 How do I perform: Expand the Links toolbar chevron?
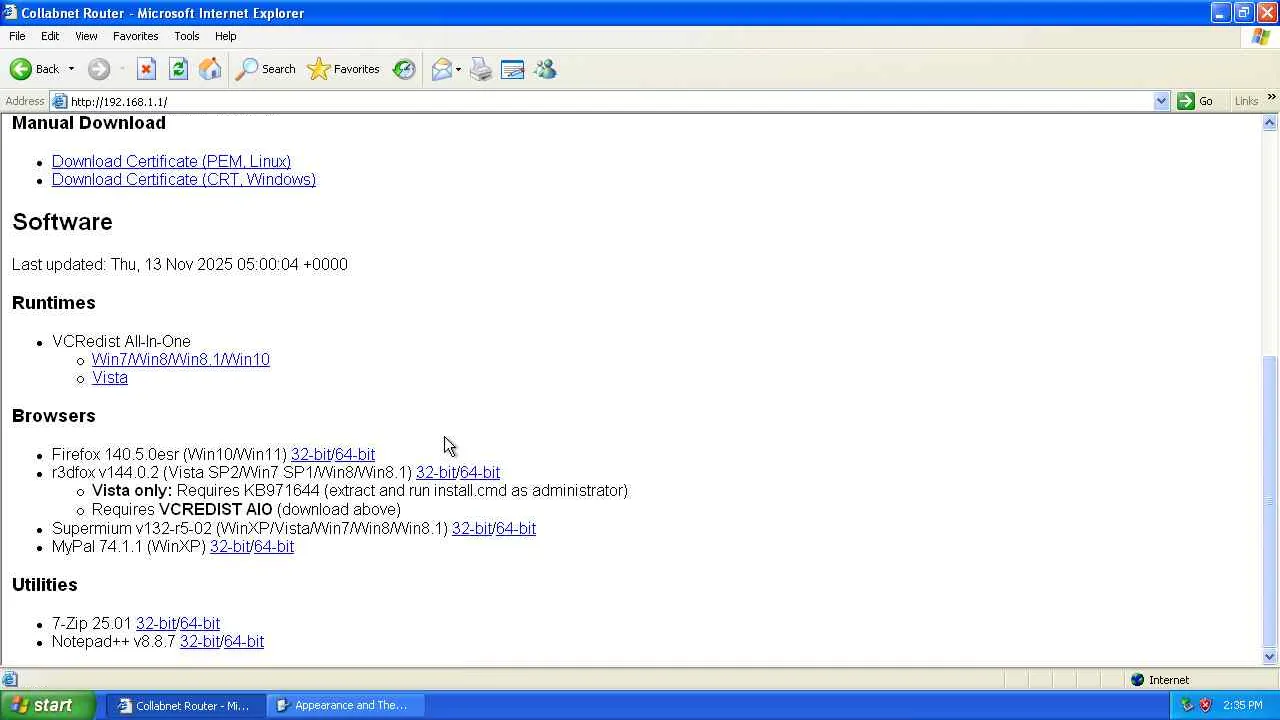pyautogui.click(x=1271, y=97)
